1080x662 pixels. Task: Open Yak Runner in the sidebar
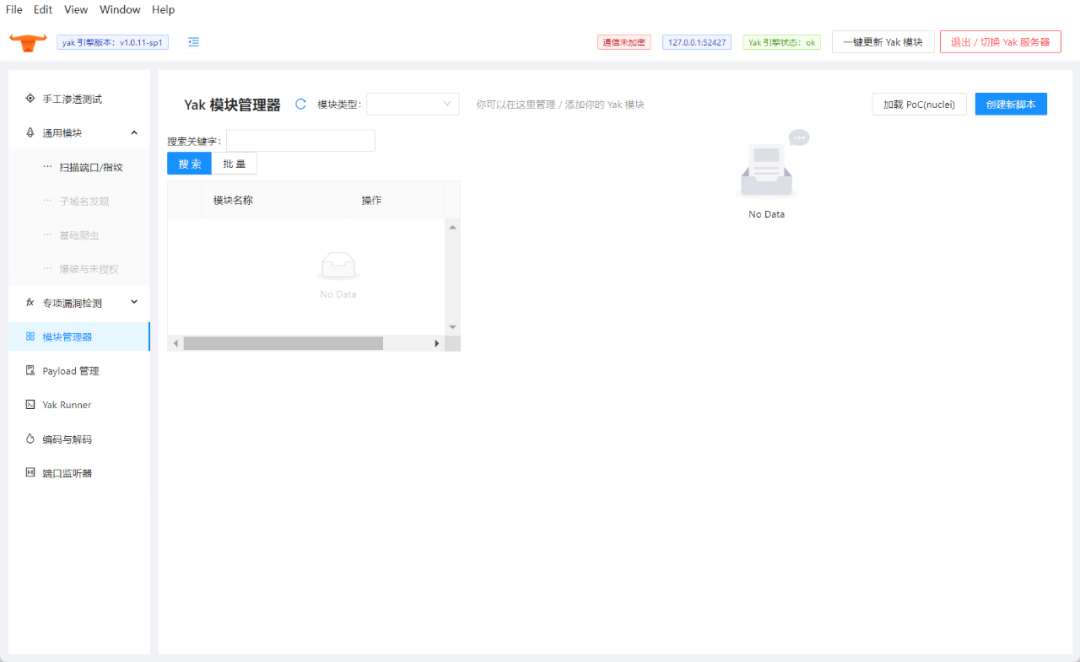click(79, 404)
